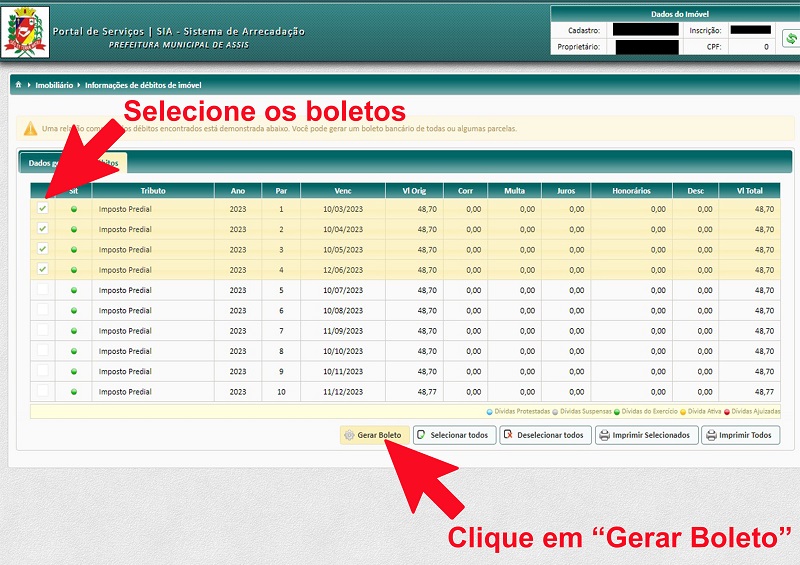Sort table by the Venc column header
This screenshot has height=565, width=800.
pyautogui.click(x=343, y=191)
